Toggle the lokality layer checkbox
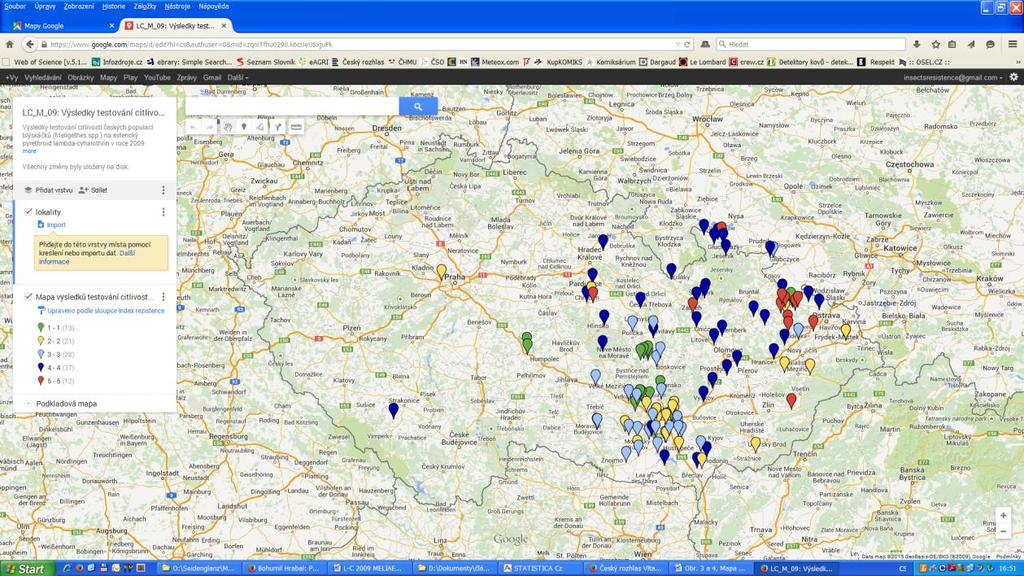Viewport: 1024px width, 576px height. (28, 212)
